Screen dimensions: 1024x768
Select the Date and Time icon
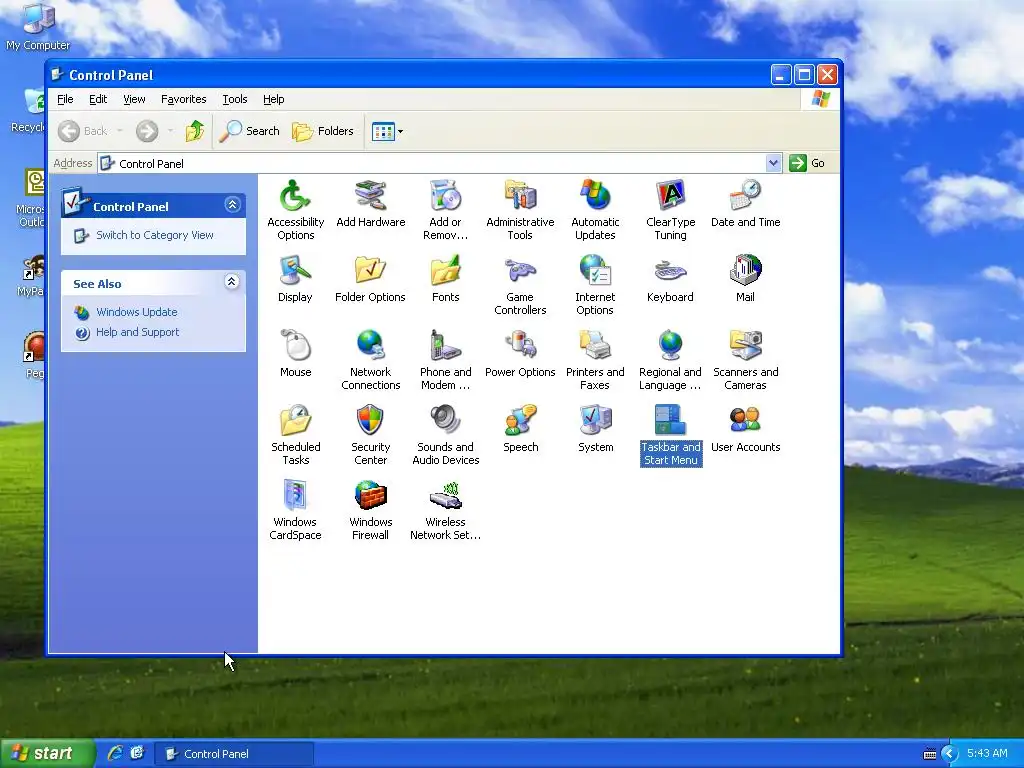click(x=745, y=203)
